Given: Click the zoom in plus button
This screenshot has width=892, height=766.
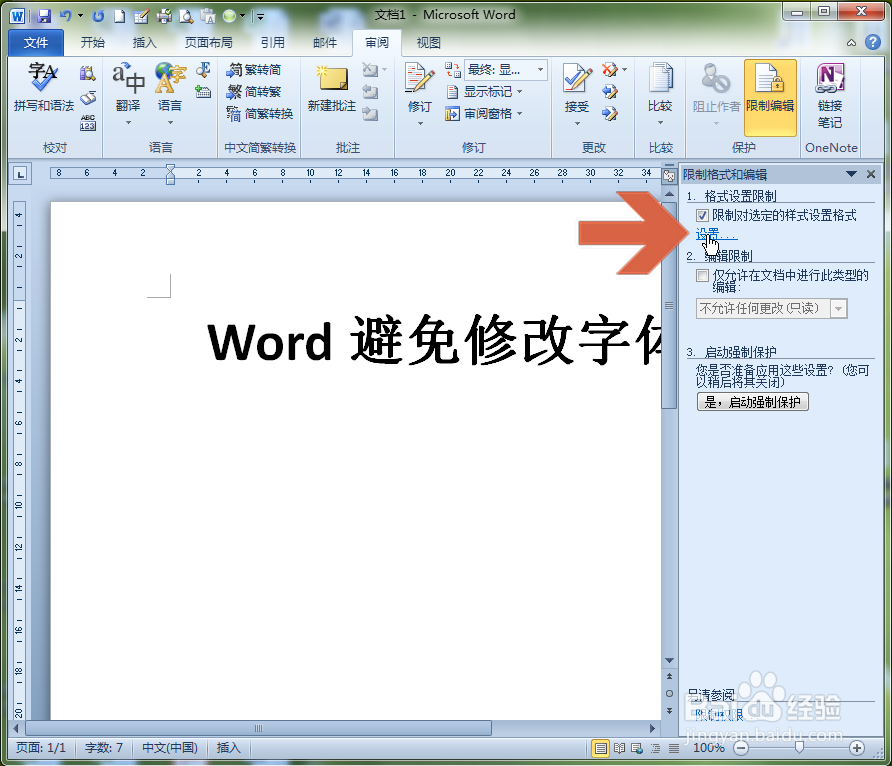Looking at the screenshot, I should tap(857, 748).
